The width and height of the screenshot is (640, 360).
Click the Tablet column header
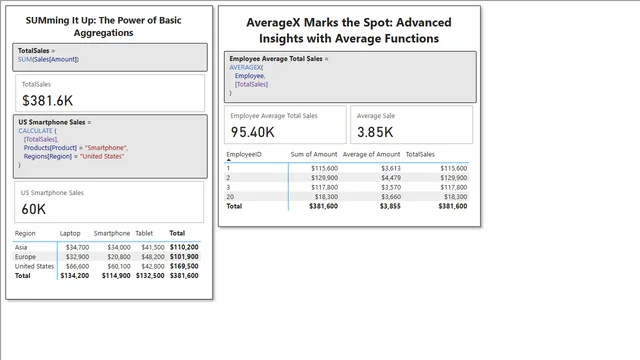tap(144, 233)
